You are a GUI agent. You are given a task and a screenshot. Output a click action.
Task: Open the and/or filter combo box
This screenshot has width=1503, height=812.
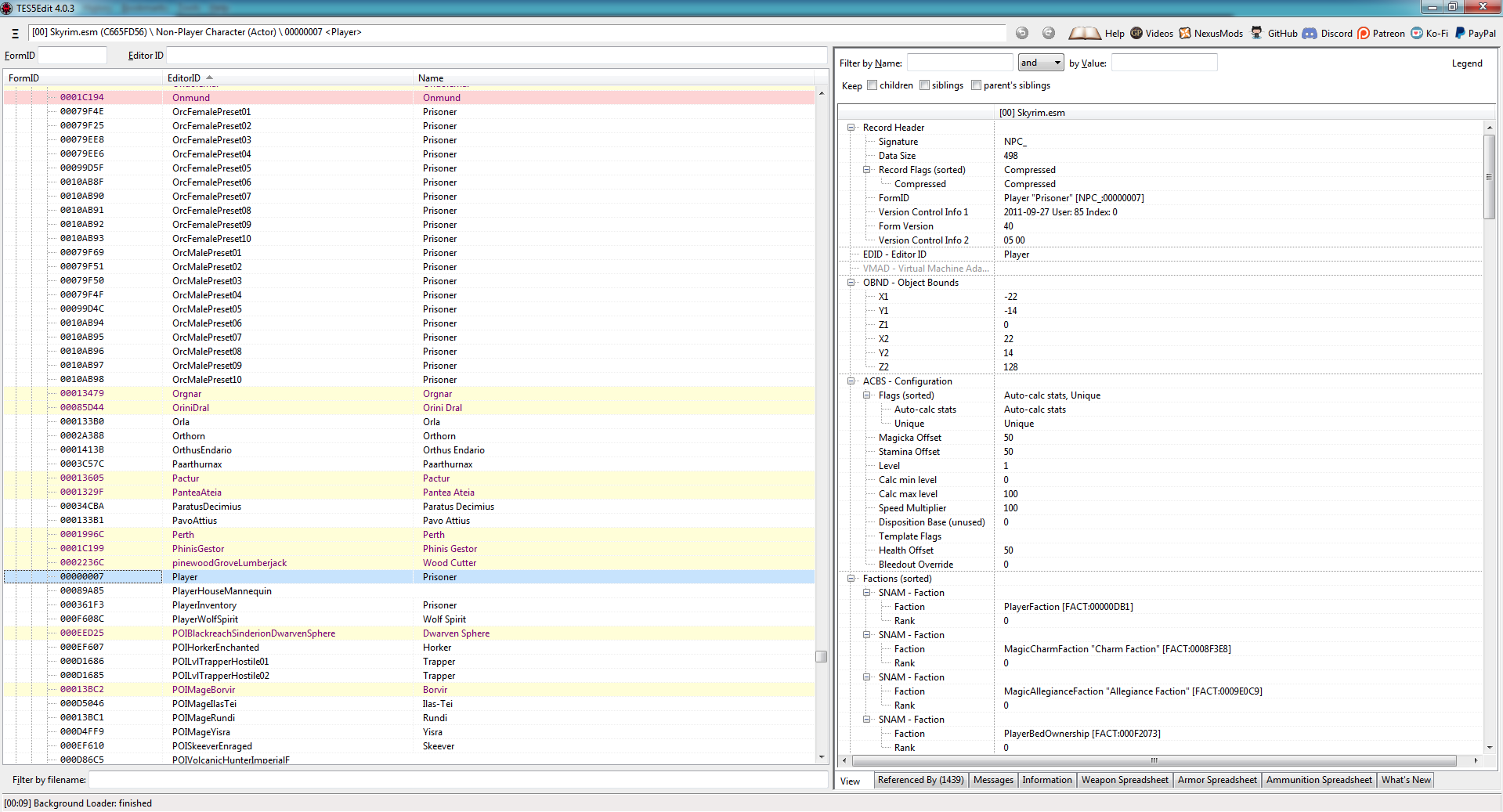click(x=1041, y=63)
